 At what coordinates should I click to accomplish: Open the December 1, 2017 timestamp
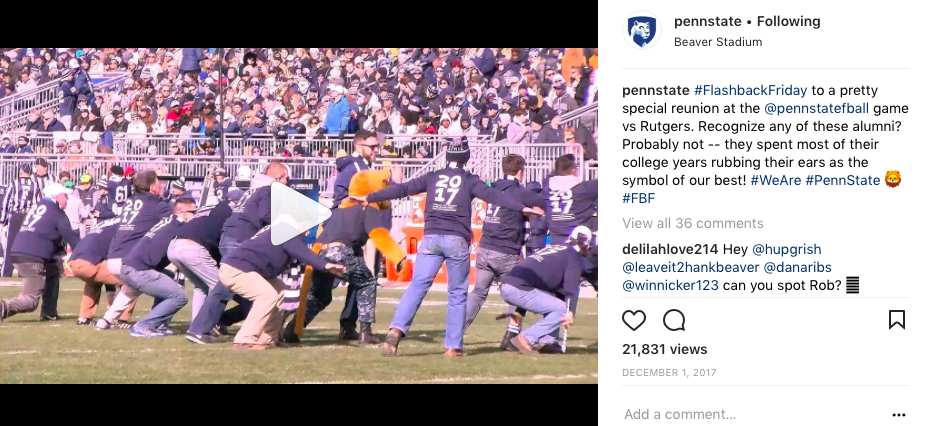click(x=669, y=373)
